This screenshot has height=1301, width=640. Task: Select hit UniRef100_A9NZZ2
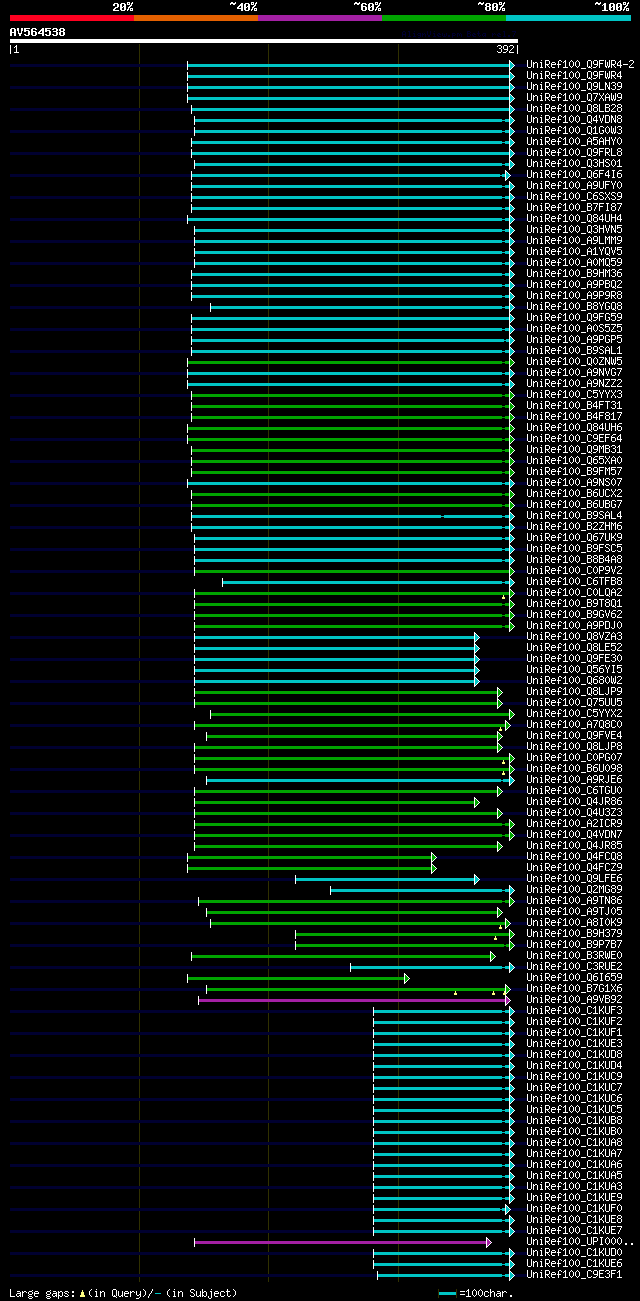(574, 383)
